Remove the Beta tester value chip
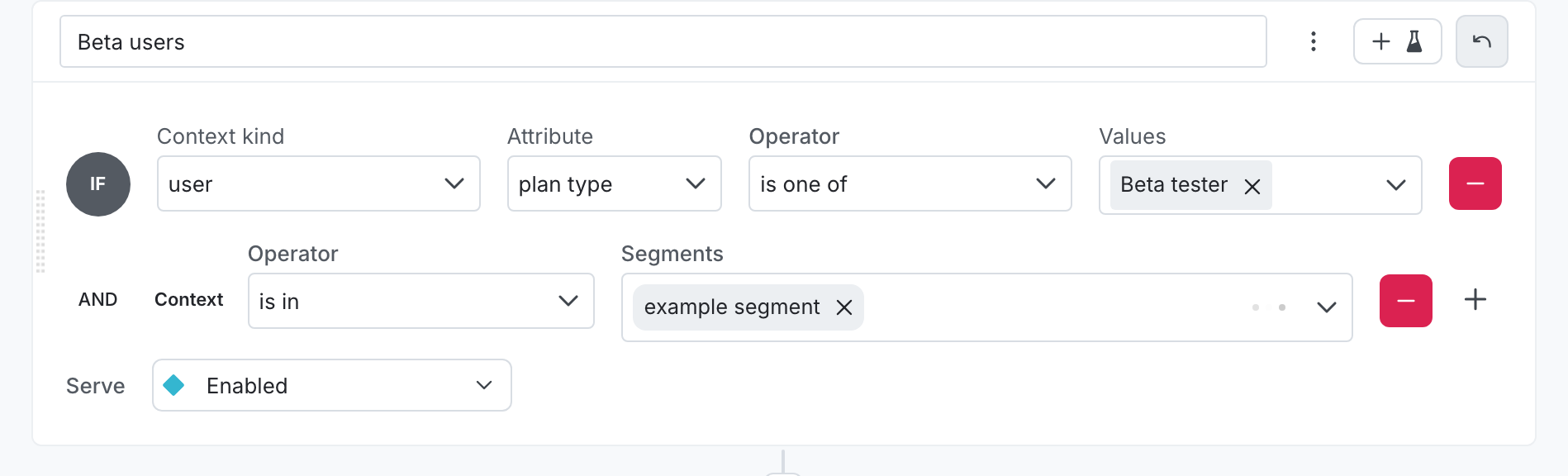1568x476 pixels. (1252, 186)
